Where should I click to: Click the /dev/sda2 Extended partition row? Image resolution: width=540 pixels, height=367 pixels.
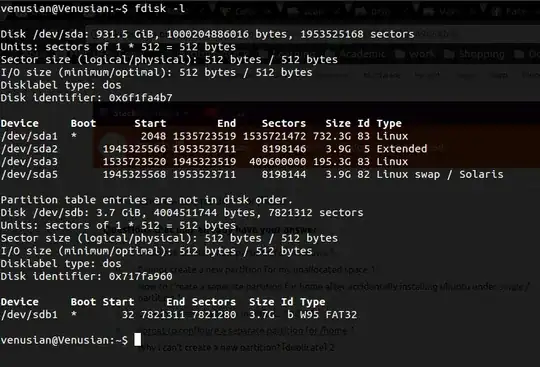(x=214, y=149)
